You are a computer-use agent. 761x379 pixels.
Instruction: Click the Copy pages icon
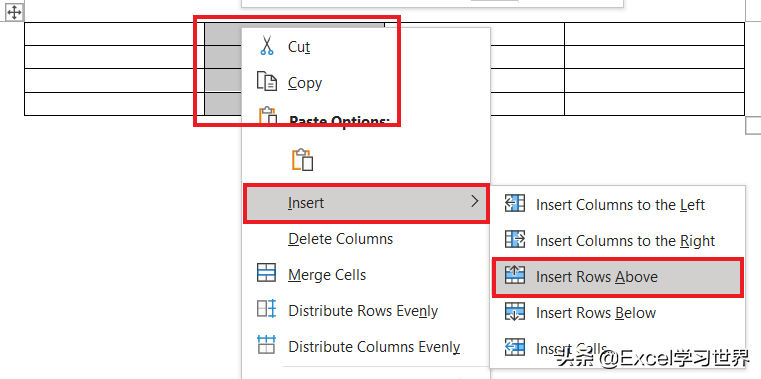(266, 81)
